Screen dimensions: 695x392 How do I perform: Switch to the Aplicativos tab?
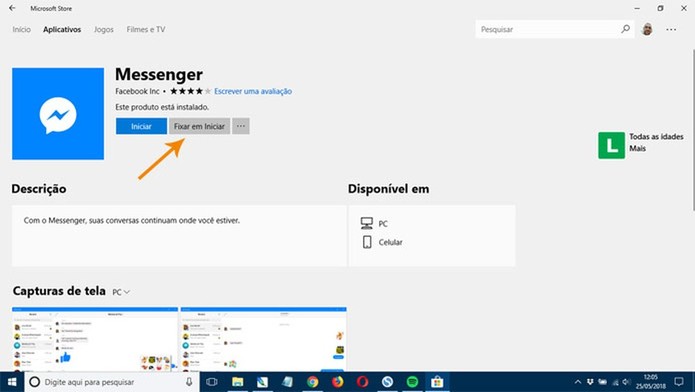click(62, 29)
